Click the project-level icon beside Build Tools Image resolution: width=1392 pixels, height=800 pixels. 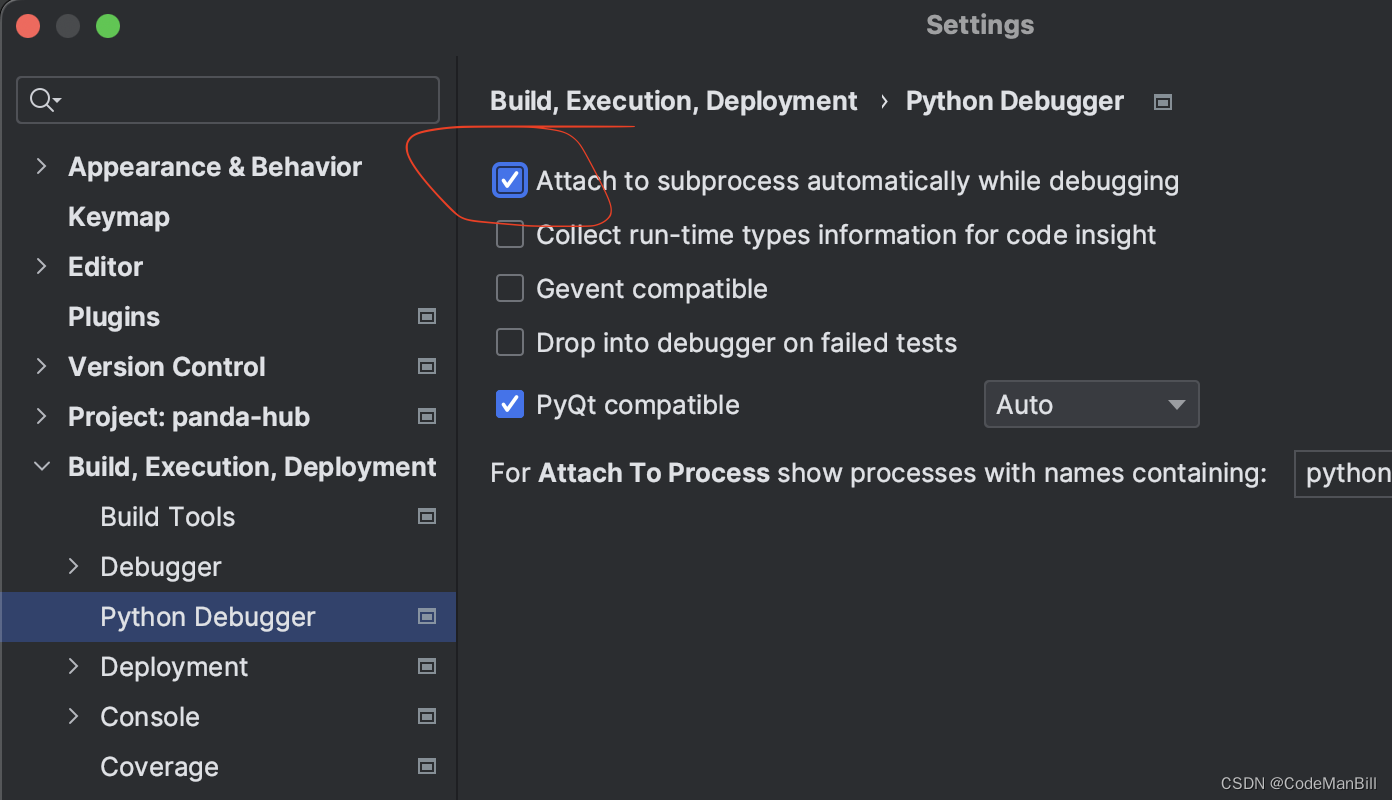[x=427, y=517]
